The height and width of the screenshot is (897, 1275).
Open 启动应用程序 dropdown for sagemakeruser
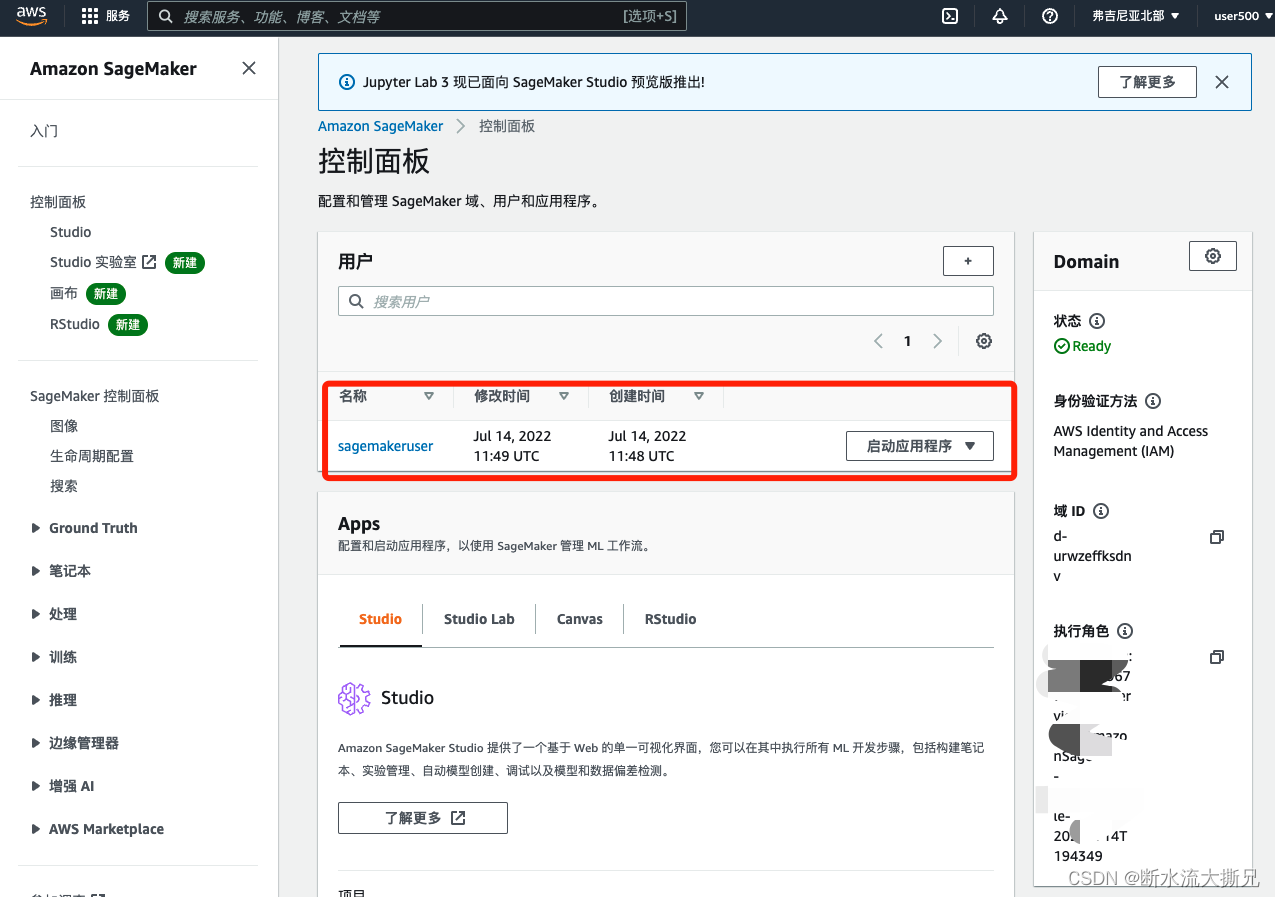(x=920, y=446)
